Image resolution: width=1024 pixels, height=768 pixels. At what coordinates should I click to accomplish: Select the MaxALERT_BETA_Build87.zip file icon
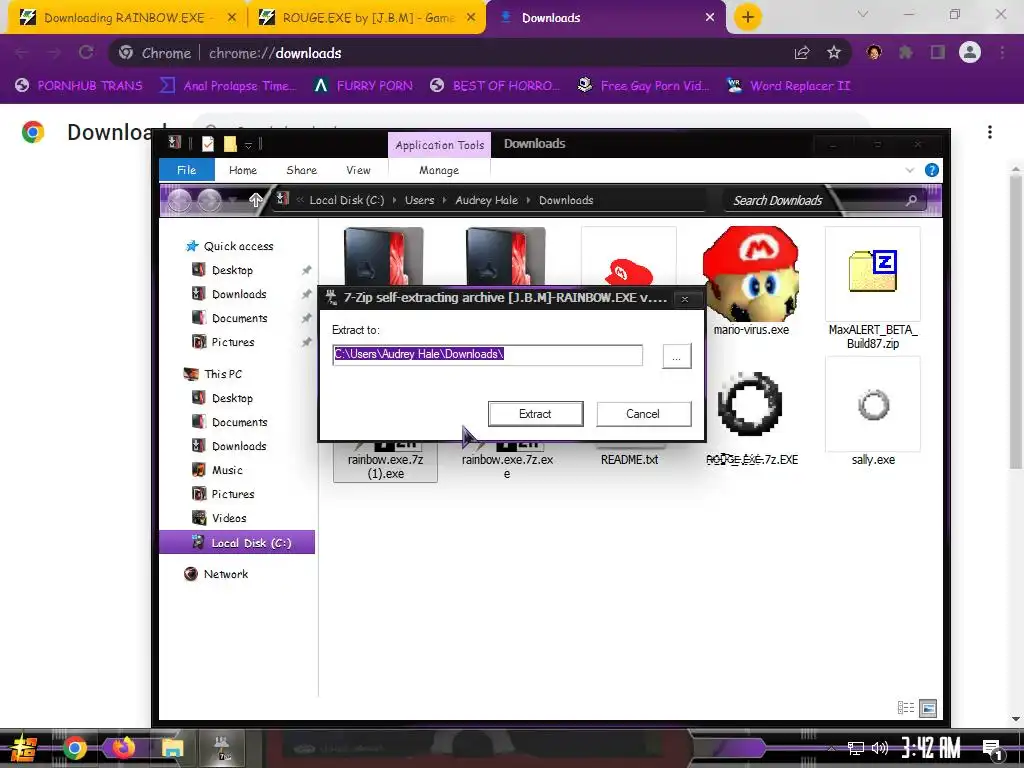click(873, 273)
